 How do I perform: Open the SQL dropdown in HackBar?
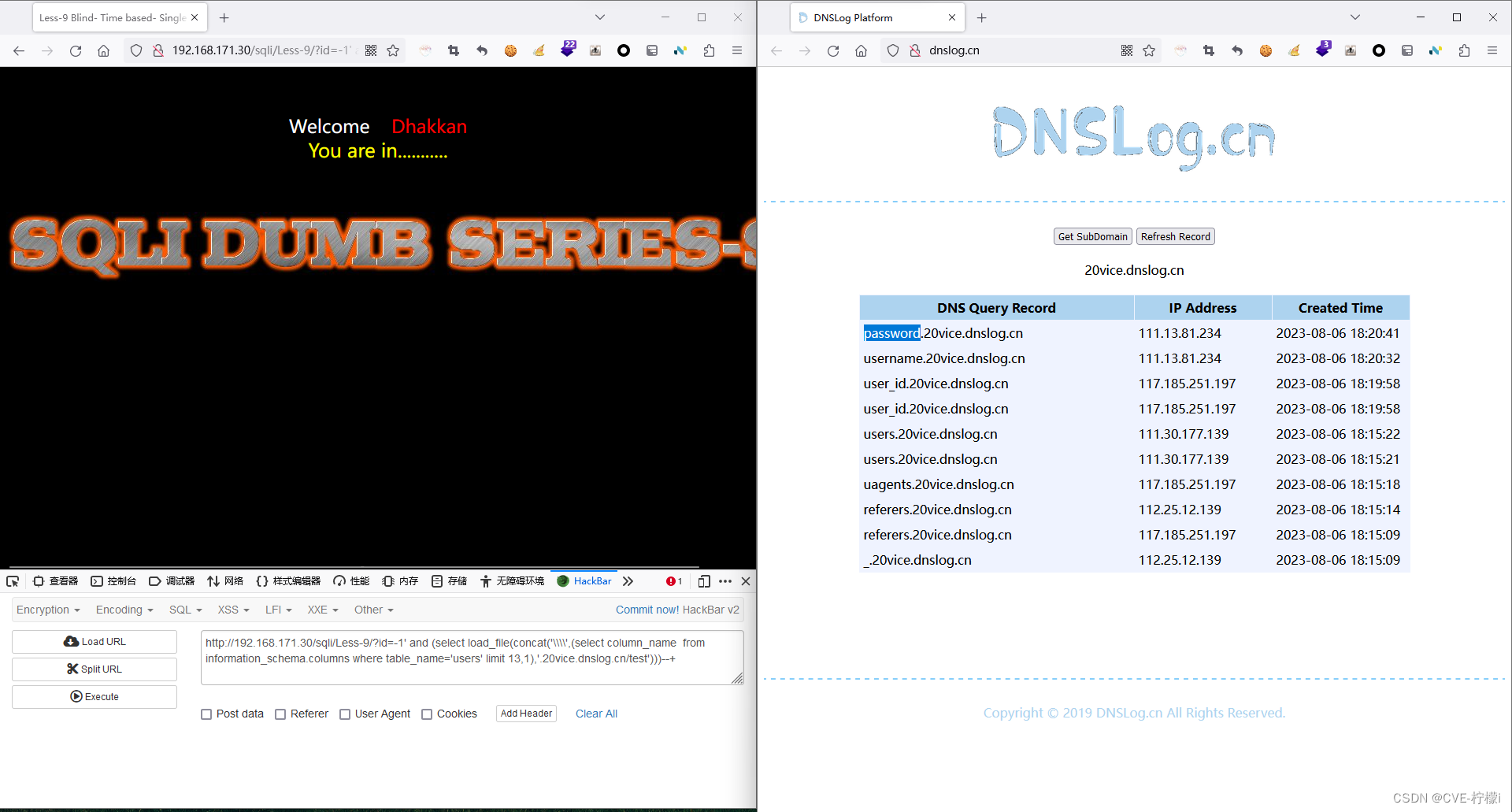(x=186, y=610)
